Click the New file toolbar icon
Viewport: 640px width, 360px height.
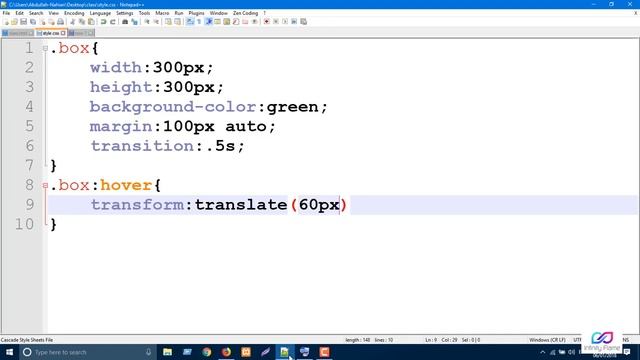6,22
